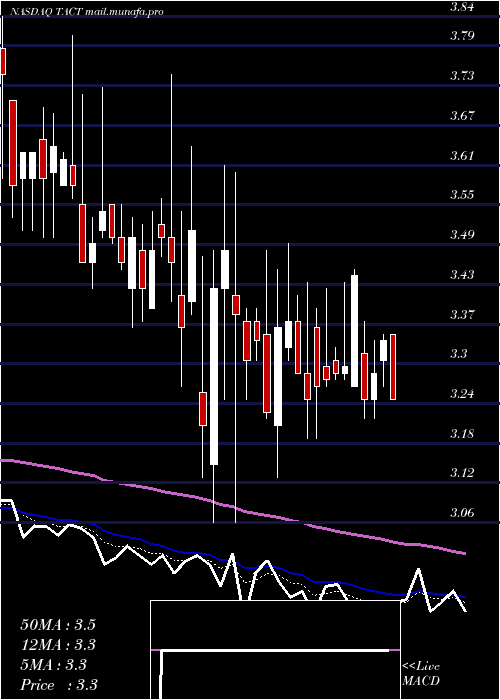Viewport: 500px width, 700px height.
Task: Click the 3.55 price axis label
Action: 462,195
